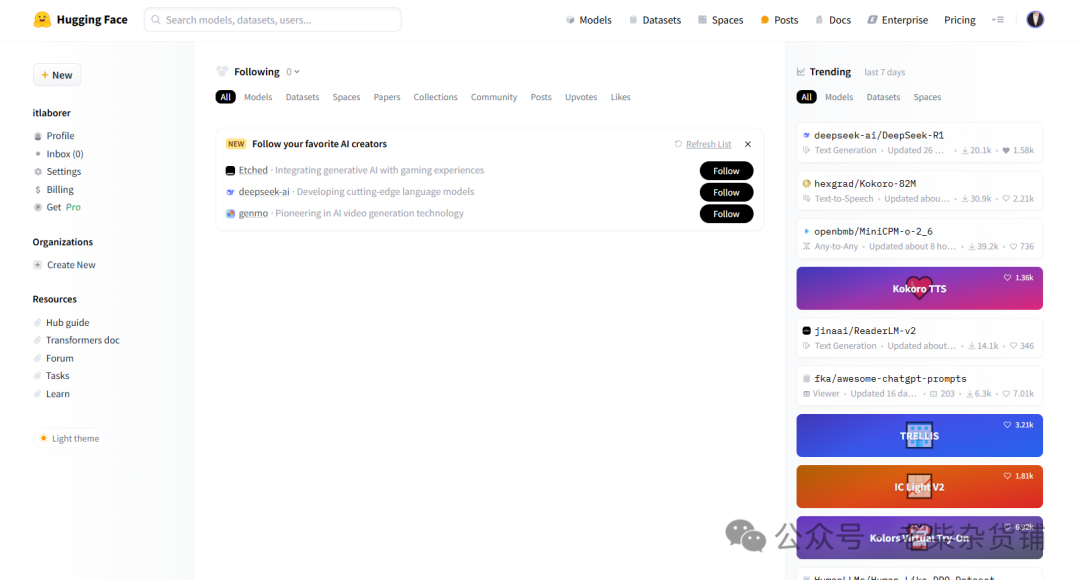Image resolution: width=1080 pixels, height=580 pixels.
Task: Open the Kokoro TTS space banner
Action: click(x=919, y=288)
